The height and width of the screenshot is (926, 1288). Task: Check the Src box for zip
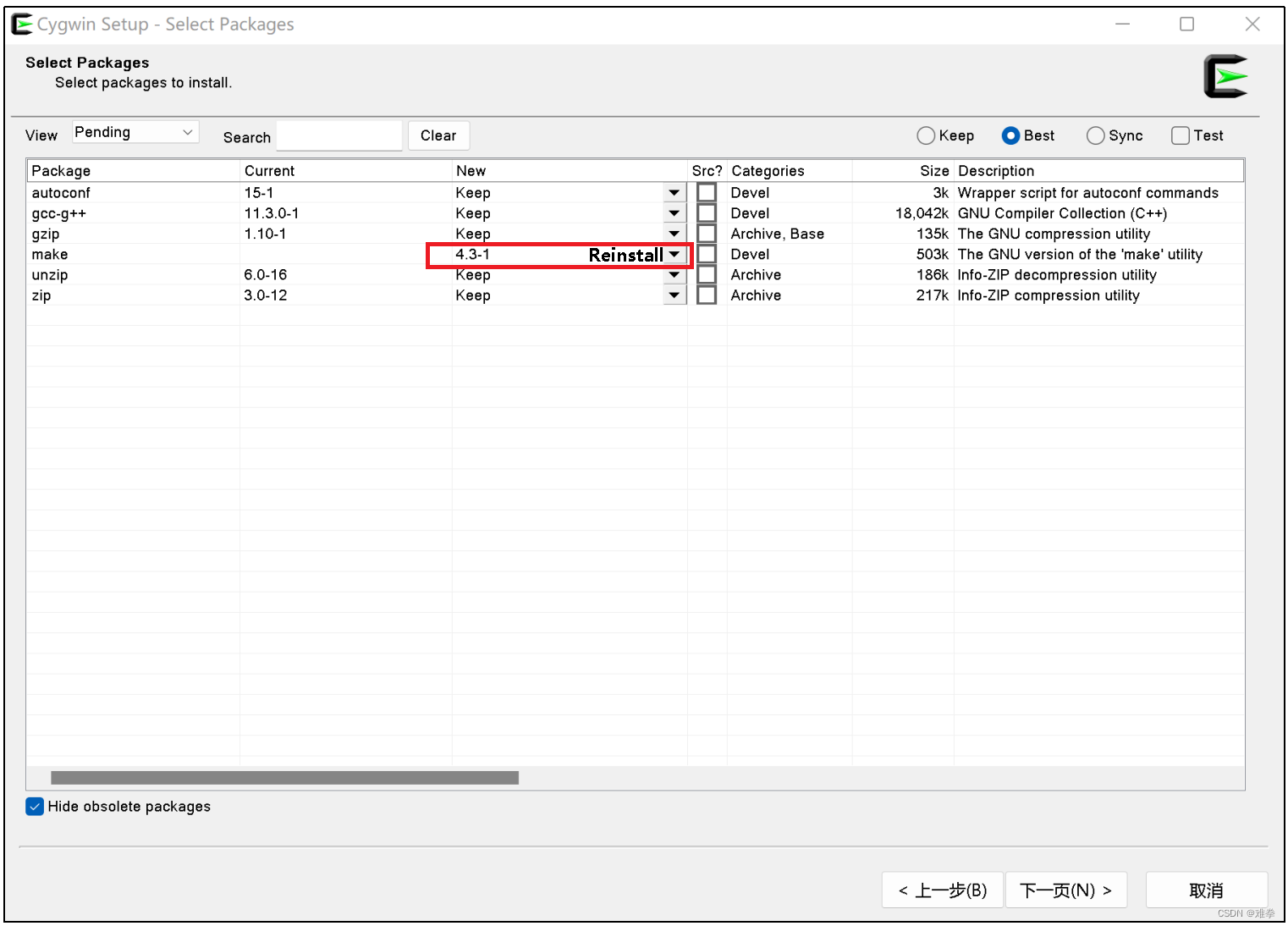tap(707, 295)
